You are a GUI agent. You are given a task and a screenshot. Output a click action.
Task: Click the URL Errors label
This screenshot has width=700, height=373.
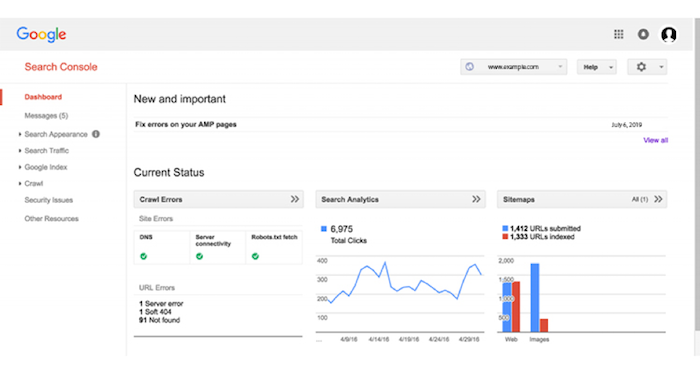(x=157, y=288)
